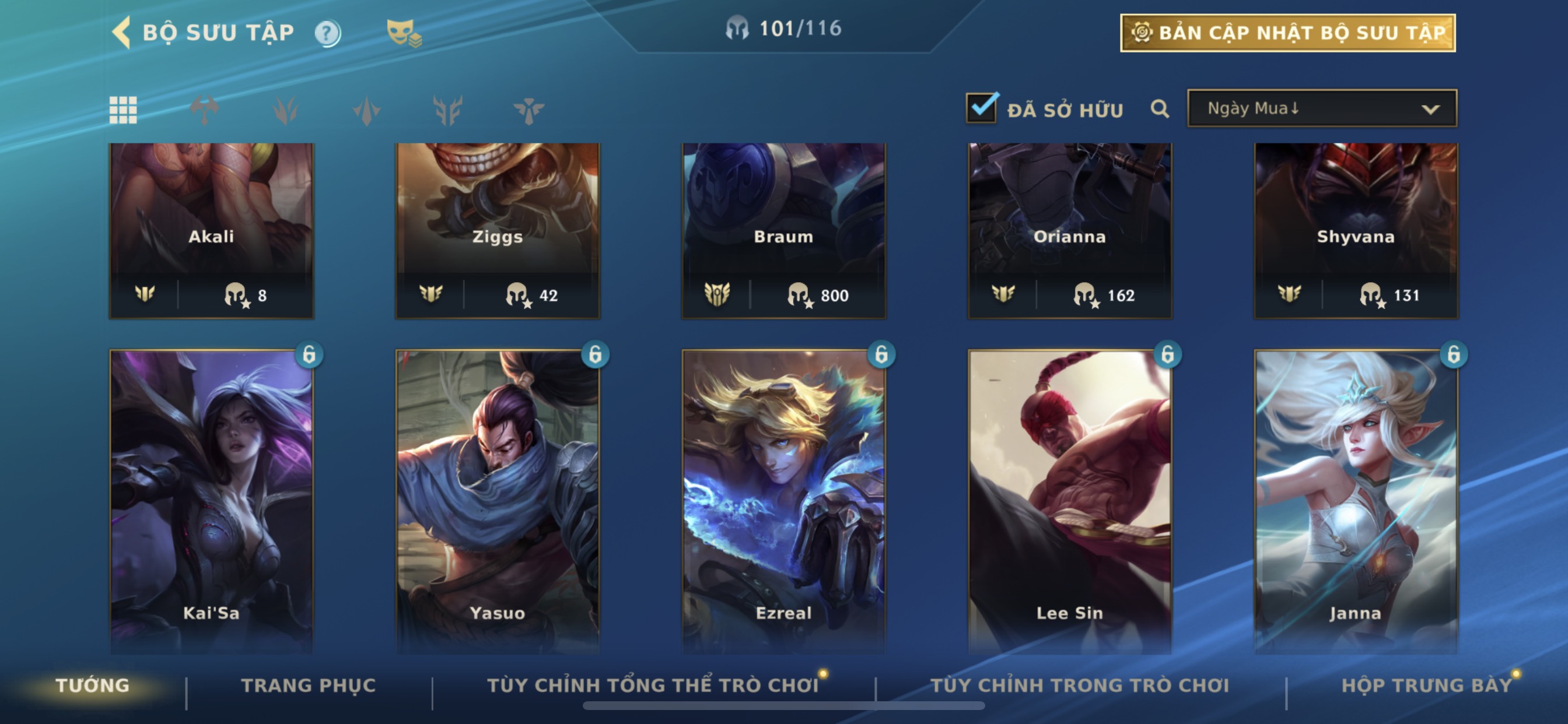Open the Ezreal champion card

click(x=783, y=501)
